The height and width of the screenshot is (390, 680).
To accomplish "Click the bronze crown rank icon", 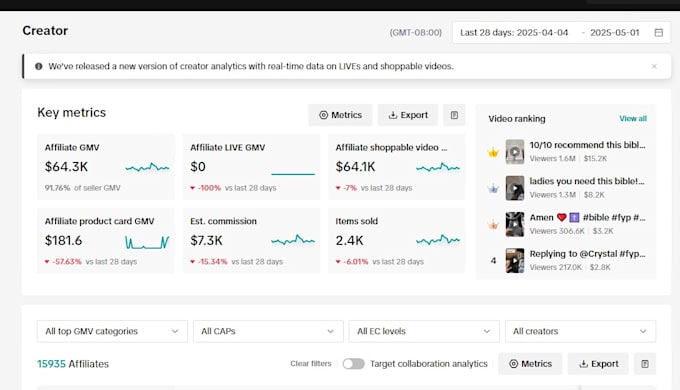I will 493,225.
